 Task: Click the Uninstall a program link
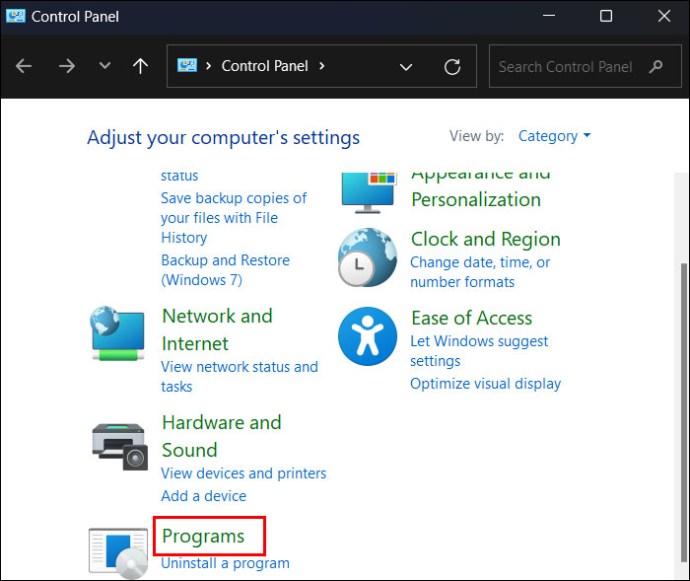(x=225, y=563)
